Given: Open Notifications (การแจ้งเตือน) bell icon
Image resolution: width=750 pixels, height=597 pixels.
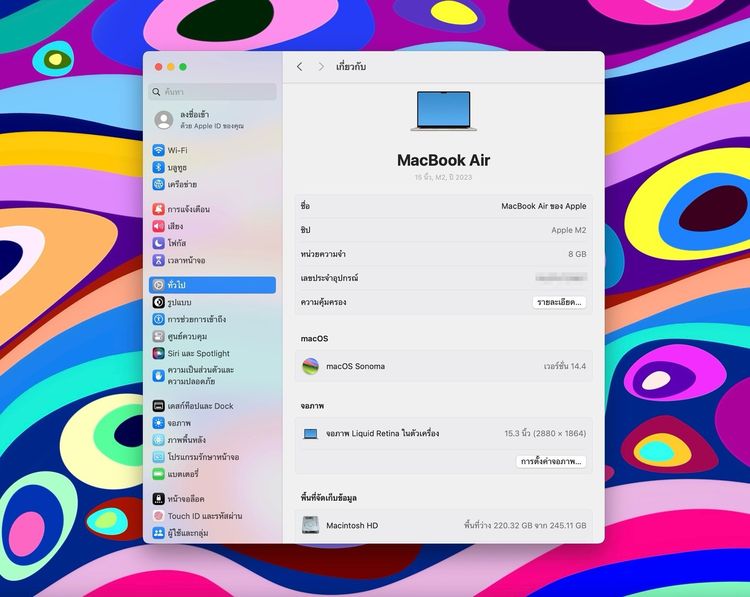Looking at the screenshot, I should (158, 209).
